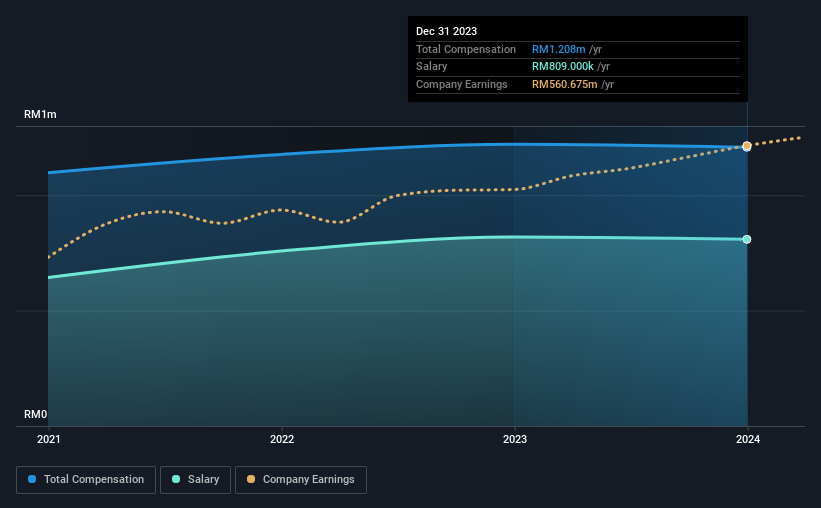Click the blue dot in Total Compensation legend
The image size is (821, 508).
(x=32, y=479)
